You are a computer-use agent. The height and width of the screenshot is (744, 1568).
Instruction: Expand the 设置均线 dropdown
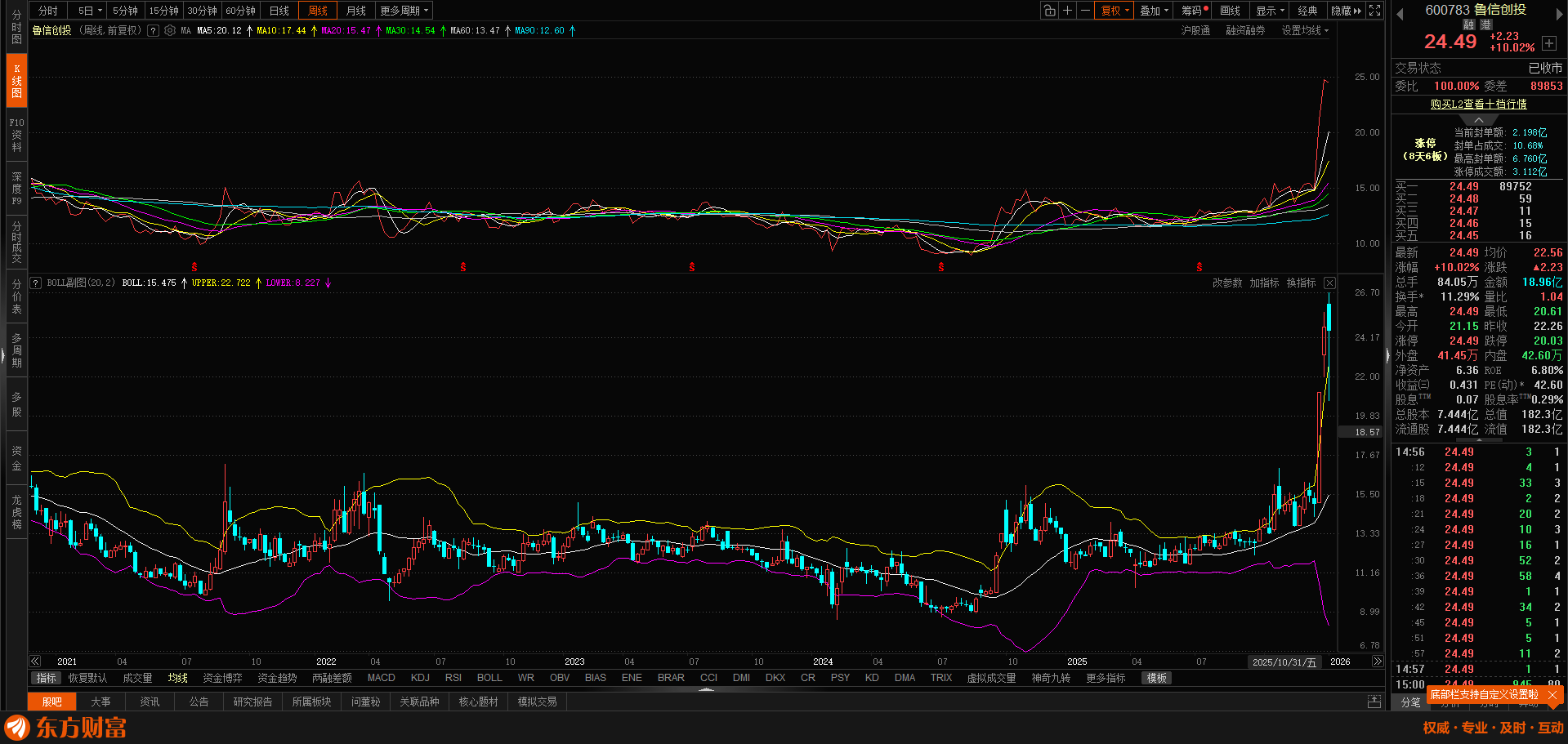[x=1305, y=30]
